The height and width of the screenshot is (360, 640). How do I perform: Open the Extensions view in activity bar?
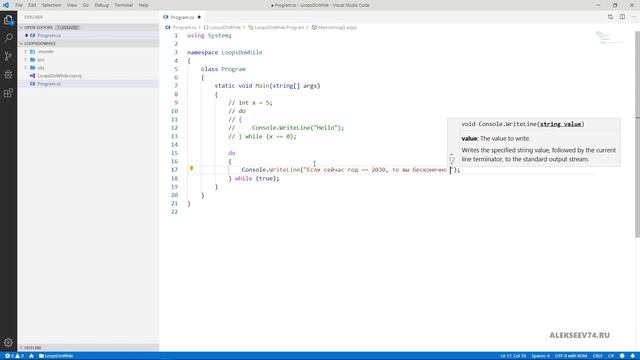(x=8, y=93)
